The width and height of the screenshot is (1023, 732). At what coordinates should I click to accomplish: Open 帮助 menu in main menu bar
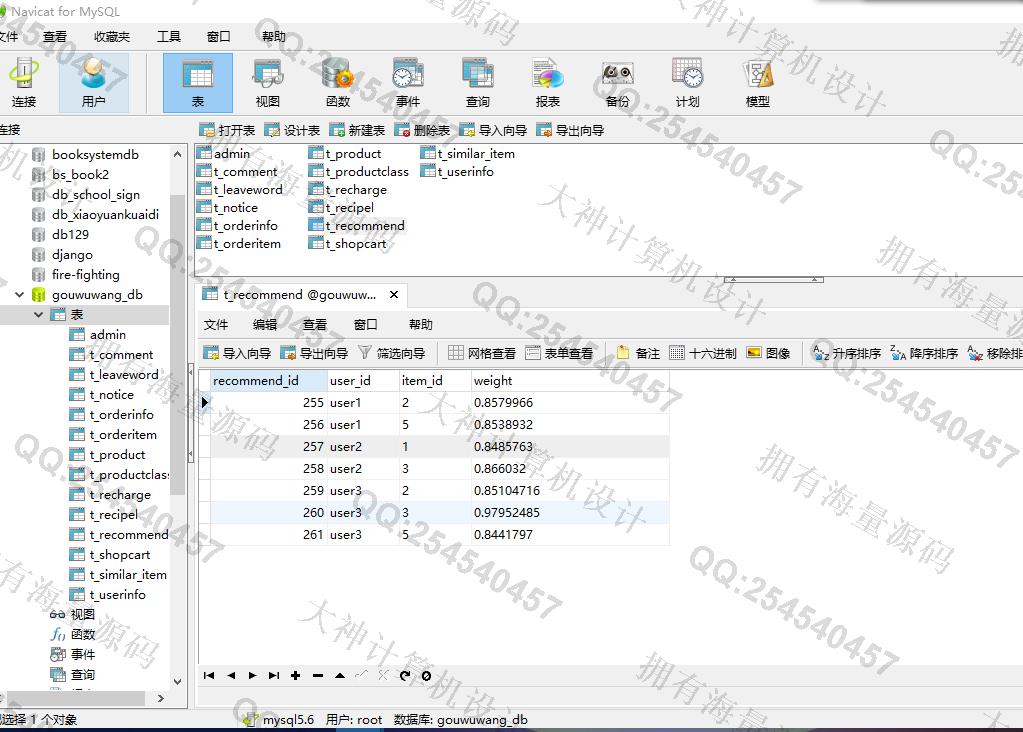pos(274,37)
